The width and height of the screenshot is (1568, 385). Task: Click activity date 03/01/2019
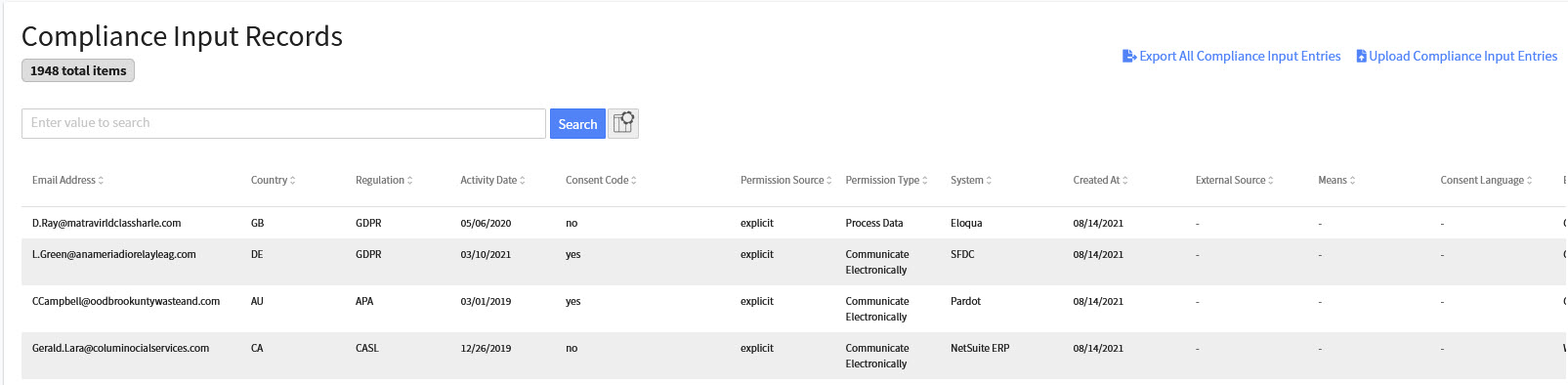tap(487, 302)
